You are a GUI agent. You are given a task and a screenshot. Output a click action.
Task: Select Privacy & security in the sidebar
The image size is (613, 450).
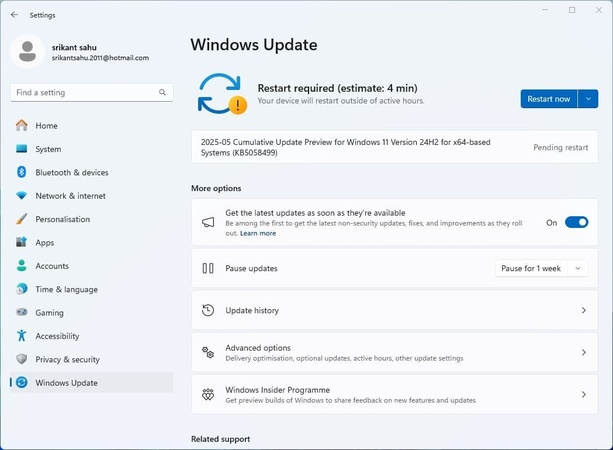(91, 359)
